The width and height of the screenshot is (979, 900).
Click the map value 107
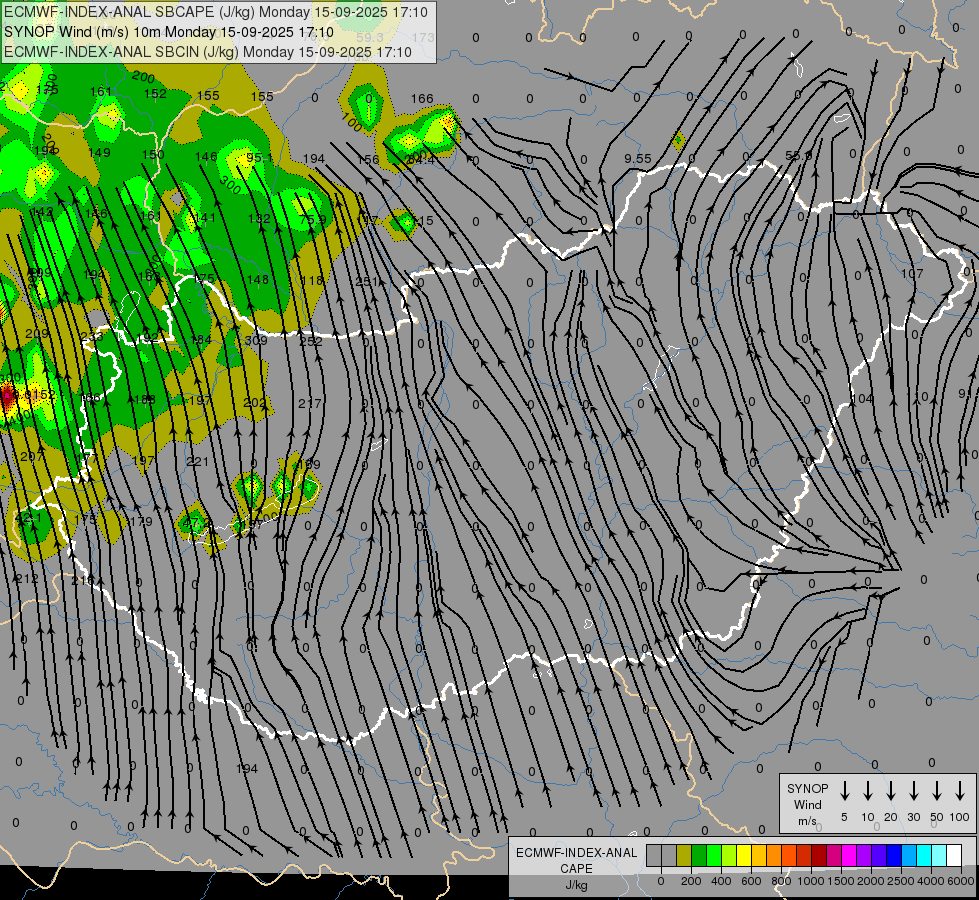(x=912, y=274)
